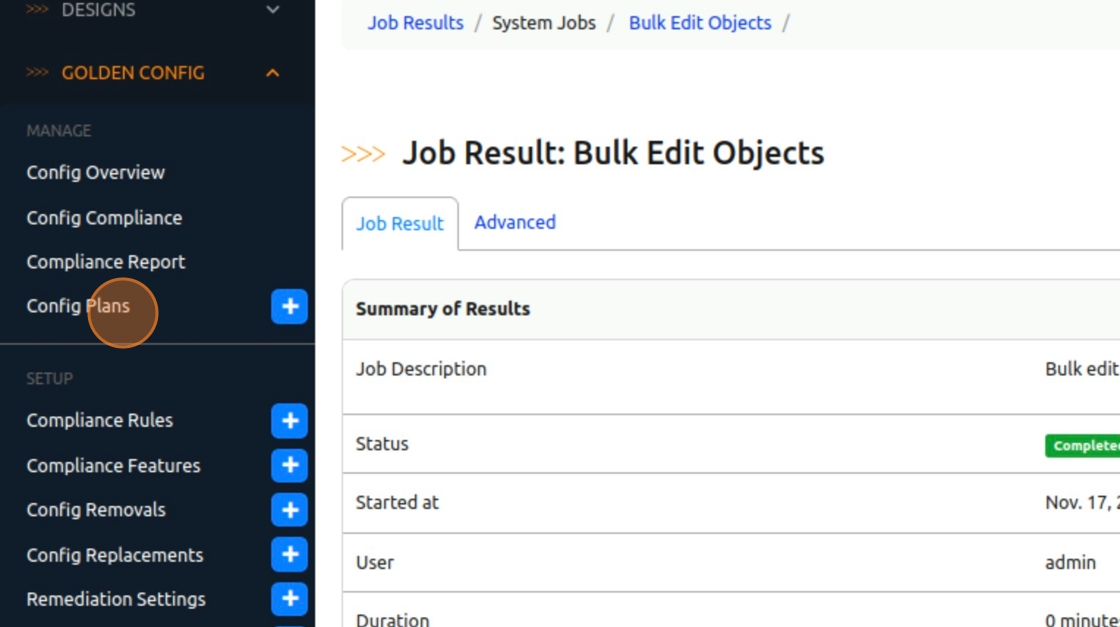
Task: Open Job Results breadcrumb link
Action: tap(416, 23)
